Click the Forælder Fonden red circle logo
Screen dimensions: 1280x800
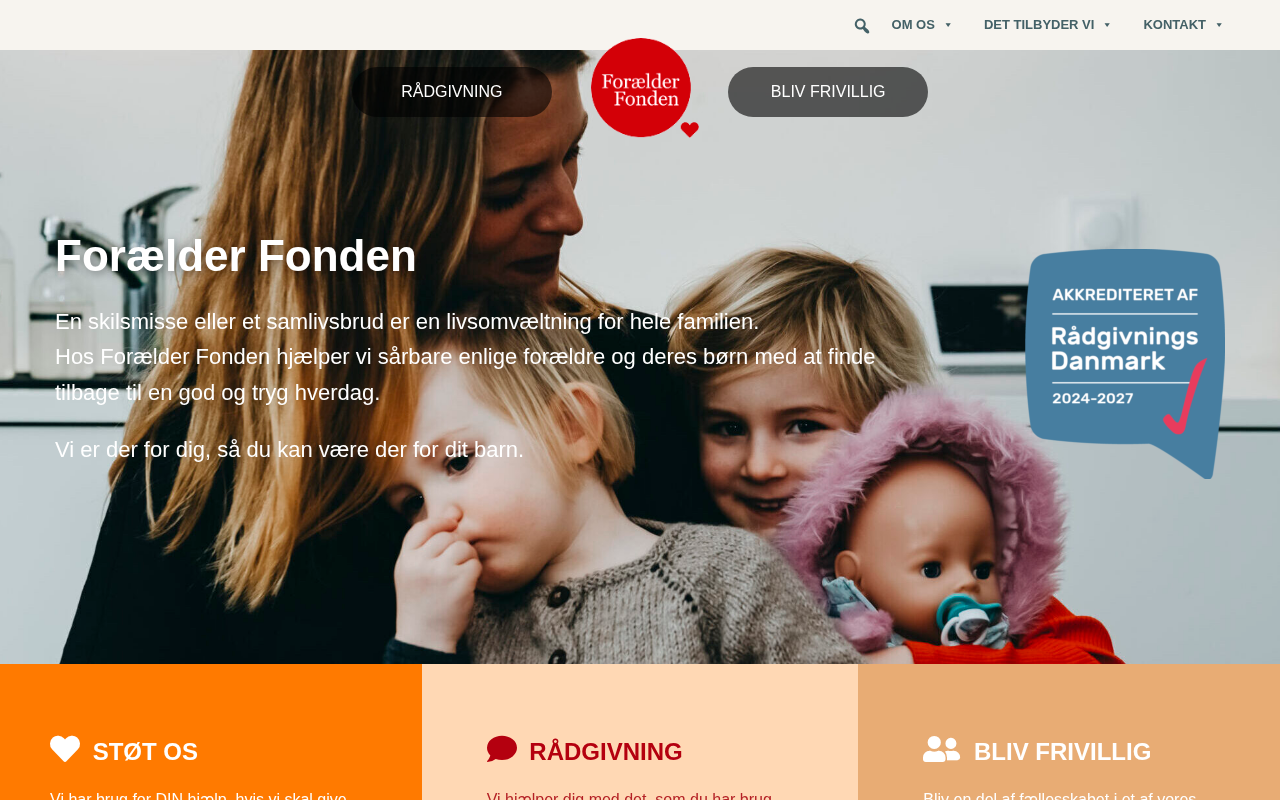point(641,88)
